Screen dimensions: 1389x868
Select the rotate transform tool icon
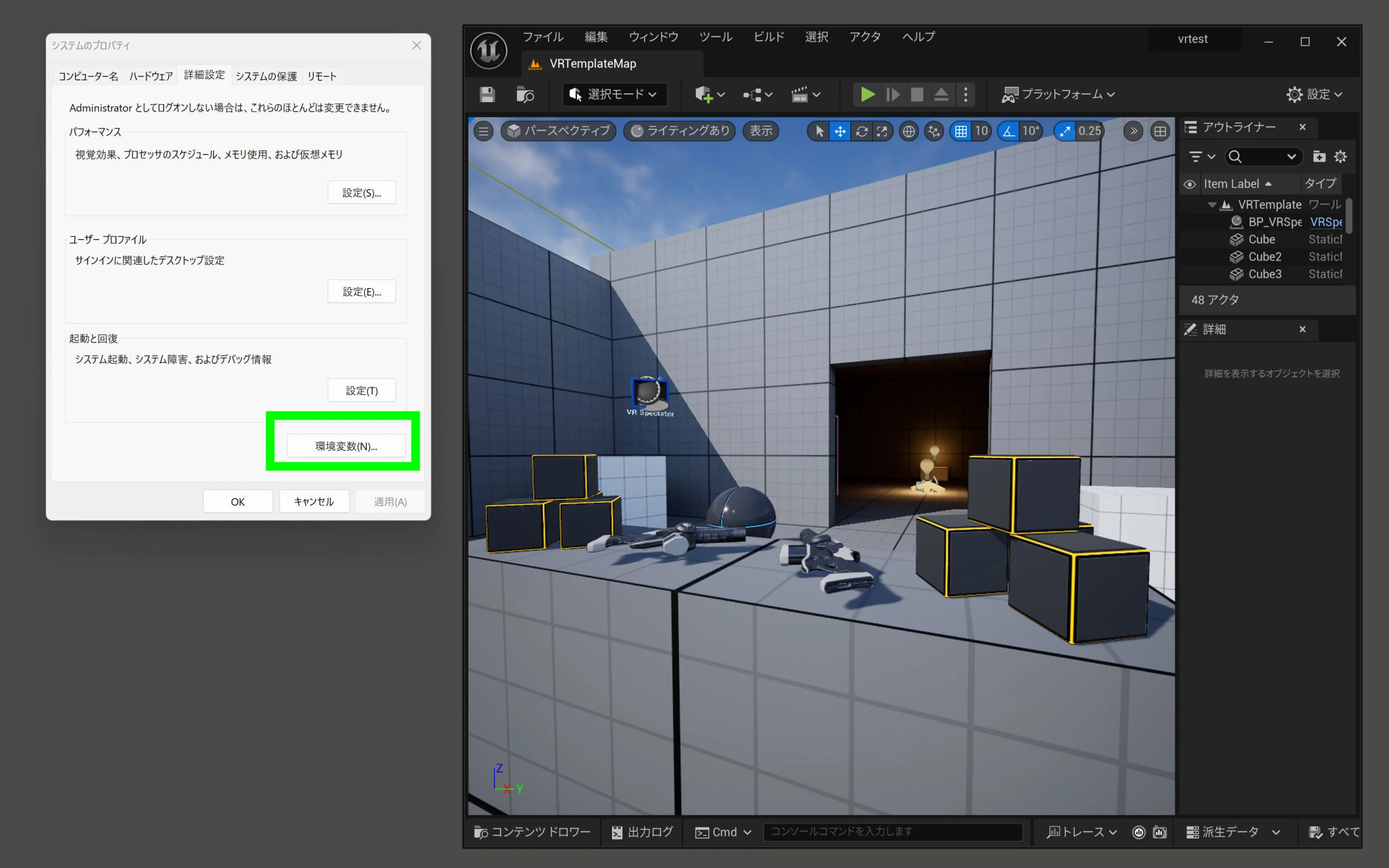[861, 131]
